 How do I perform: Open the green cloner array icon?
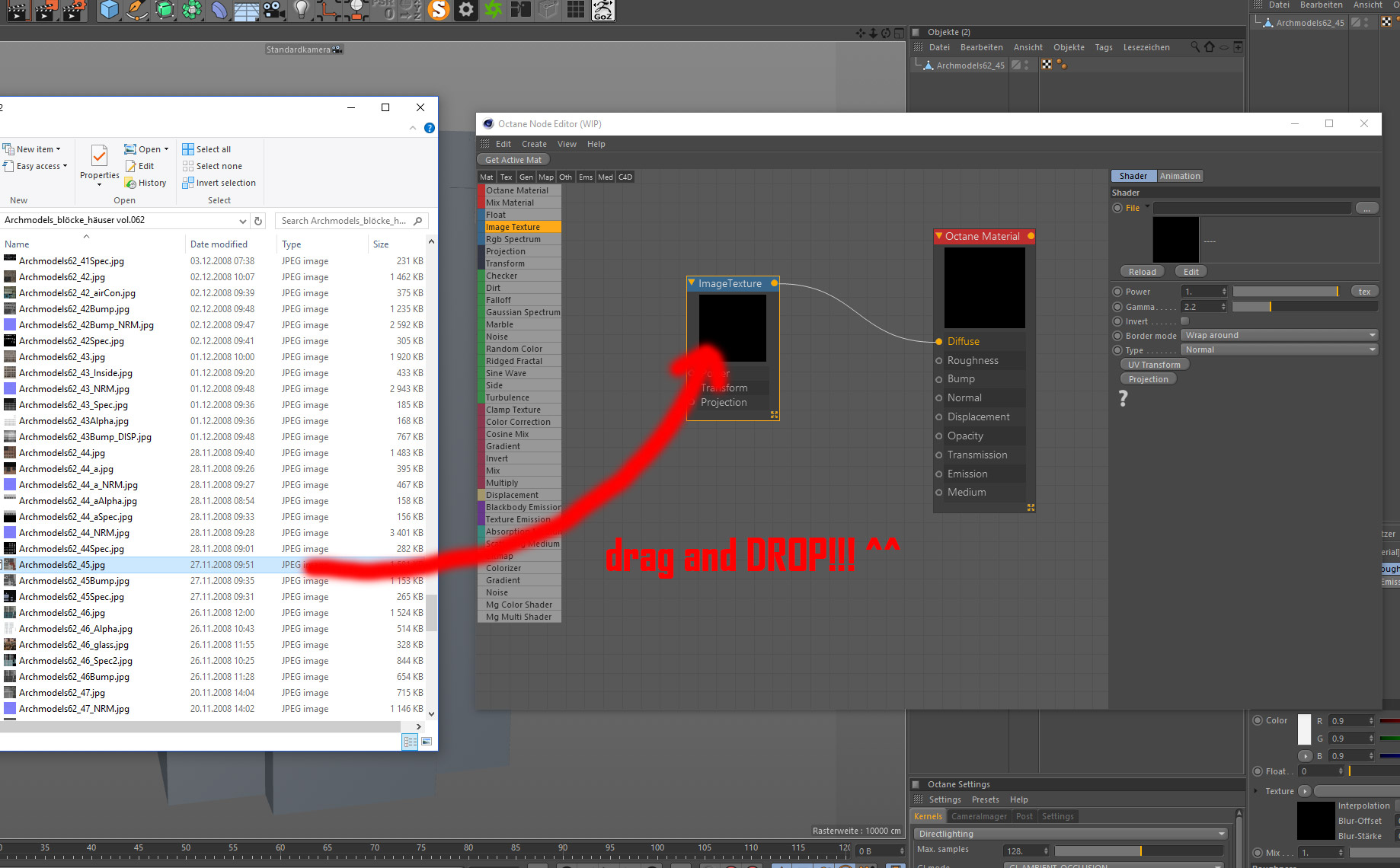coord(192,10)
